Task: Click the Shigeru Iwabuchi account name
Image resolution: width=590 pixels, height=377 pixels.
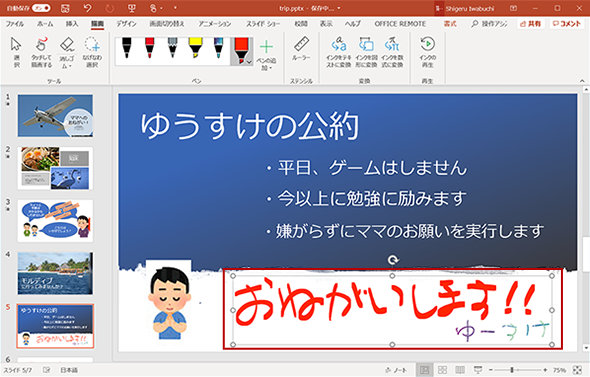Action: coord(470,8)
